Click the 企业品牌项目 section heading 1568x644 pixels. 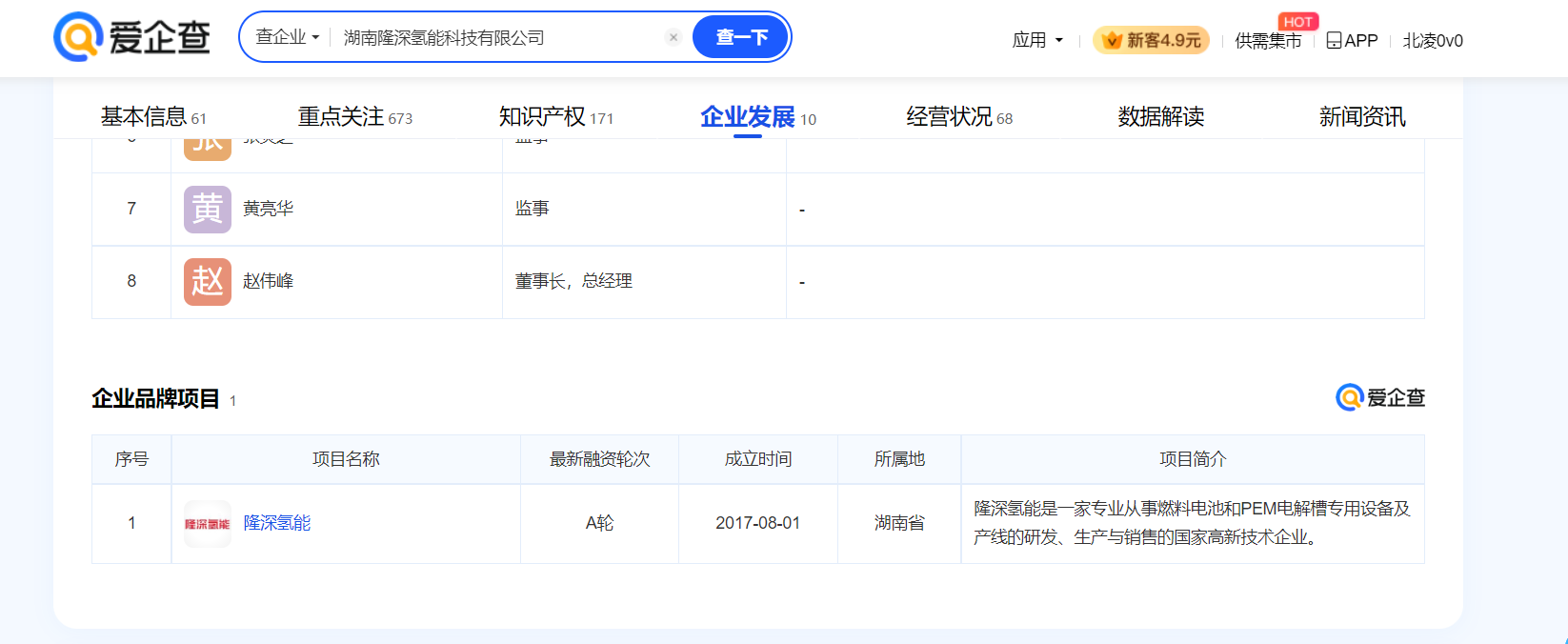click(x=155, y=398)
